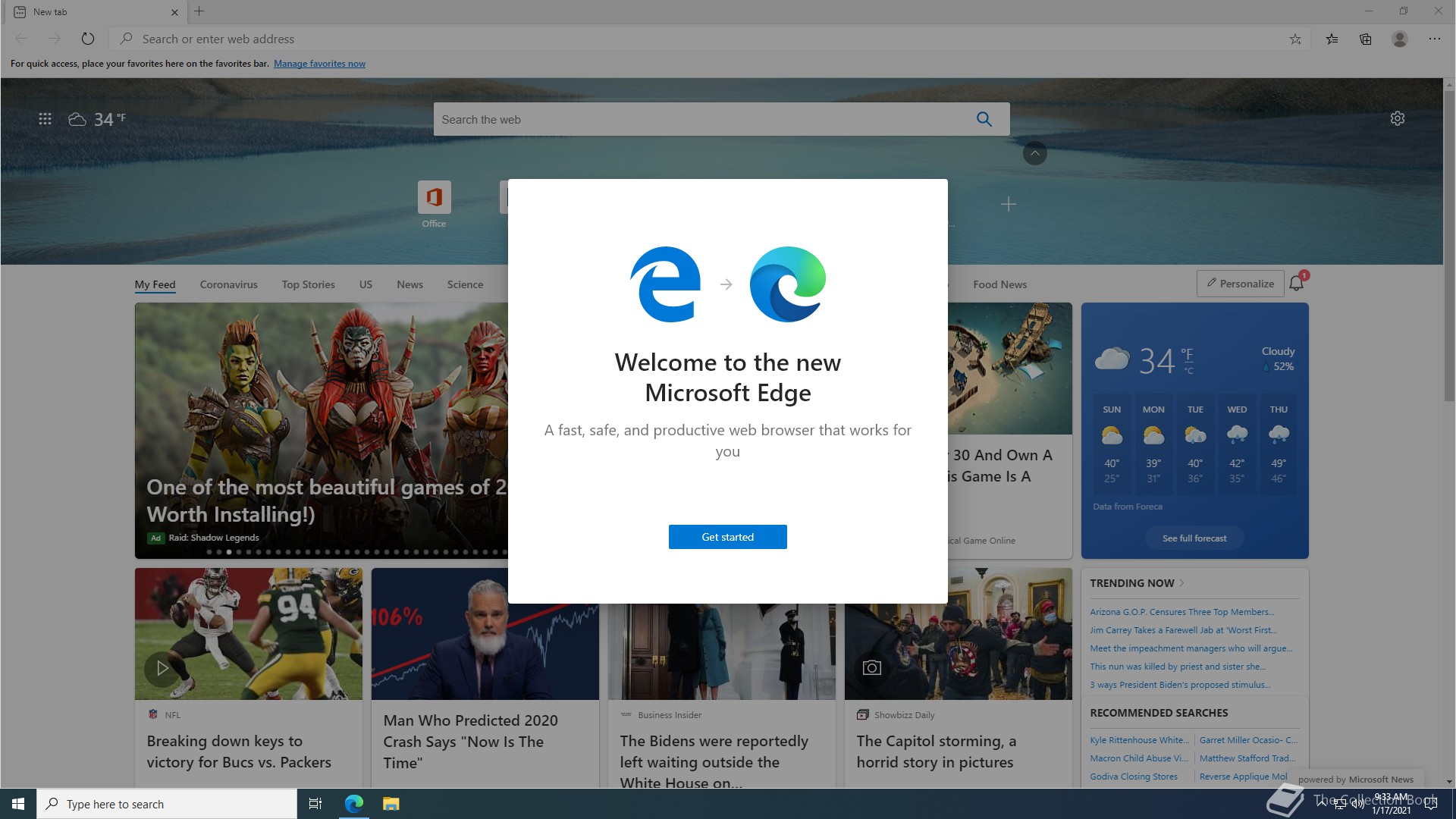Search Garret Miller Ocasio recommended search
1456x819 pixels.
pos(1248,740)
